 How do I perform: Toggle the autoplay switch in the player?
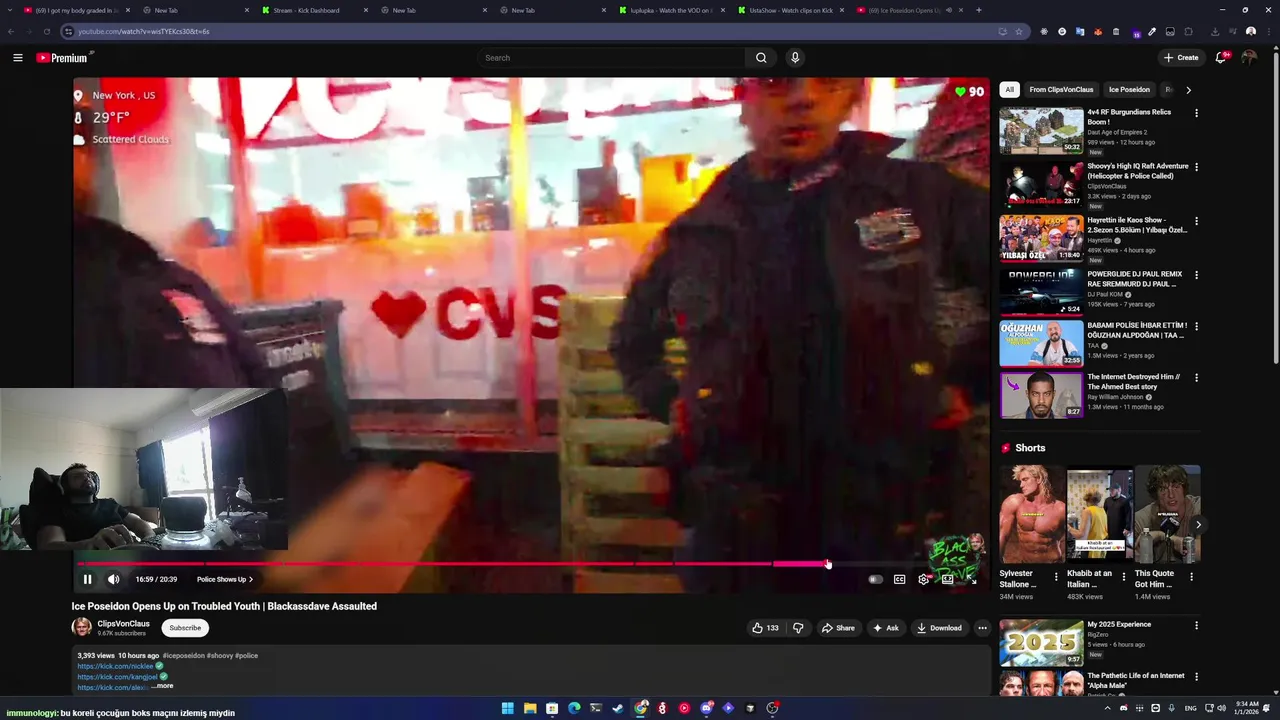coord(875,579)
